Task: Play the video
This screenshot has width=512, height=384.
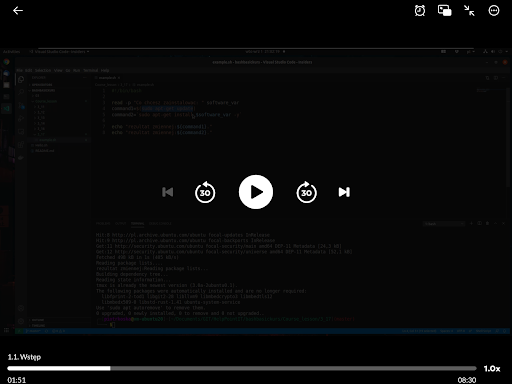Action: (x=256, y=192)
